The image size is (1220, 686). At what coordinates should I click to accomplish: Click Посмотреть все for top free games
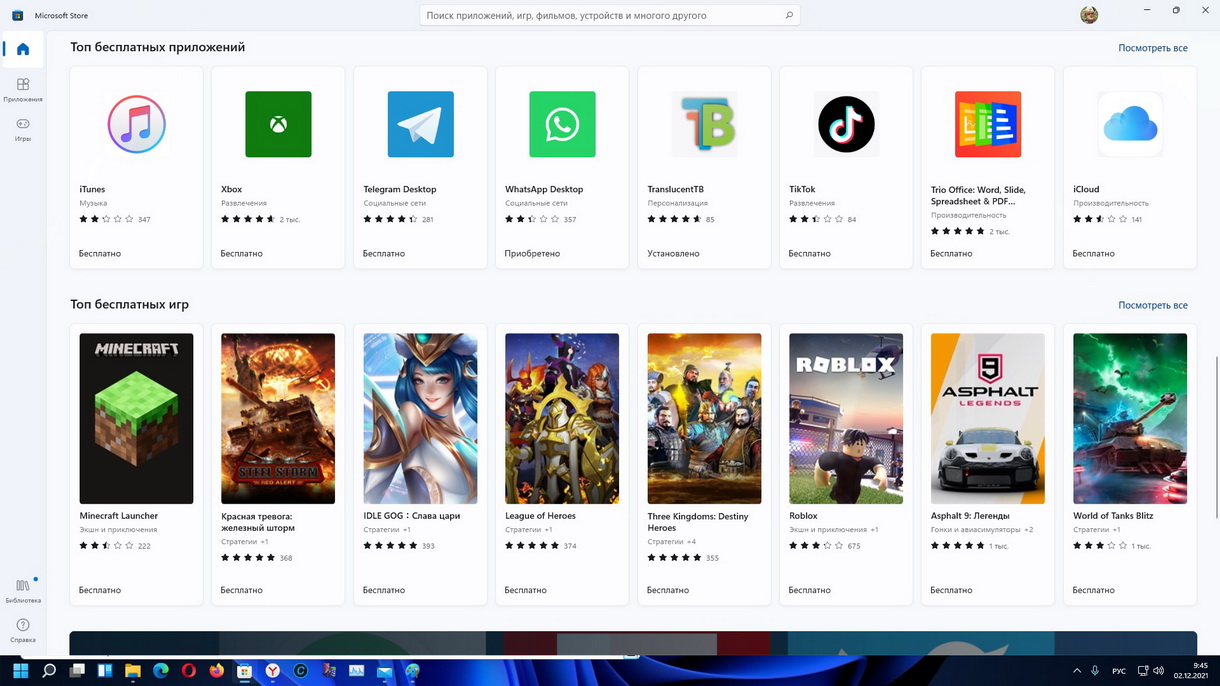pyautogui.click(x=1153, y=305)
